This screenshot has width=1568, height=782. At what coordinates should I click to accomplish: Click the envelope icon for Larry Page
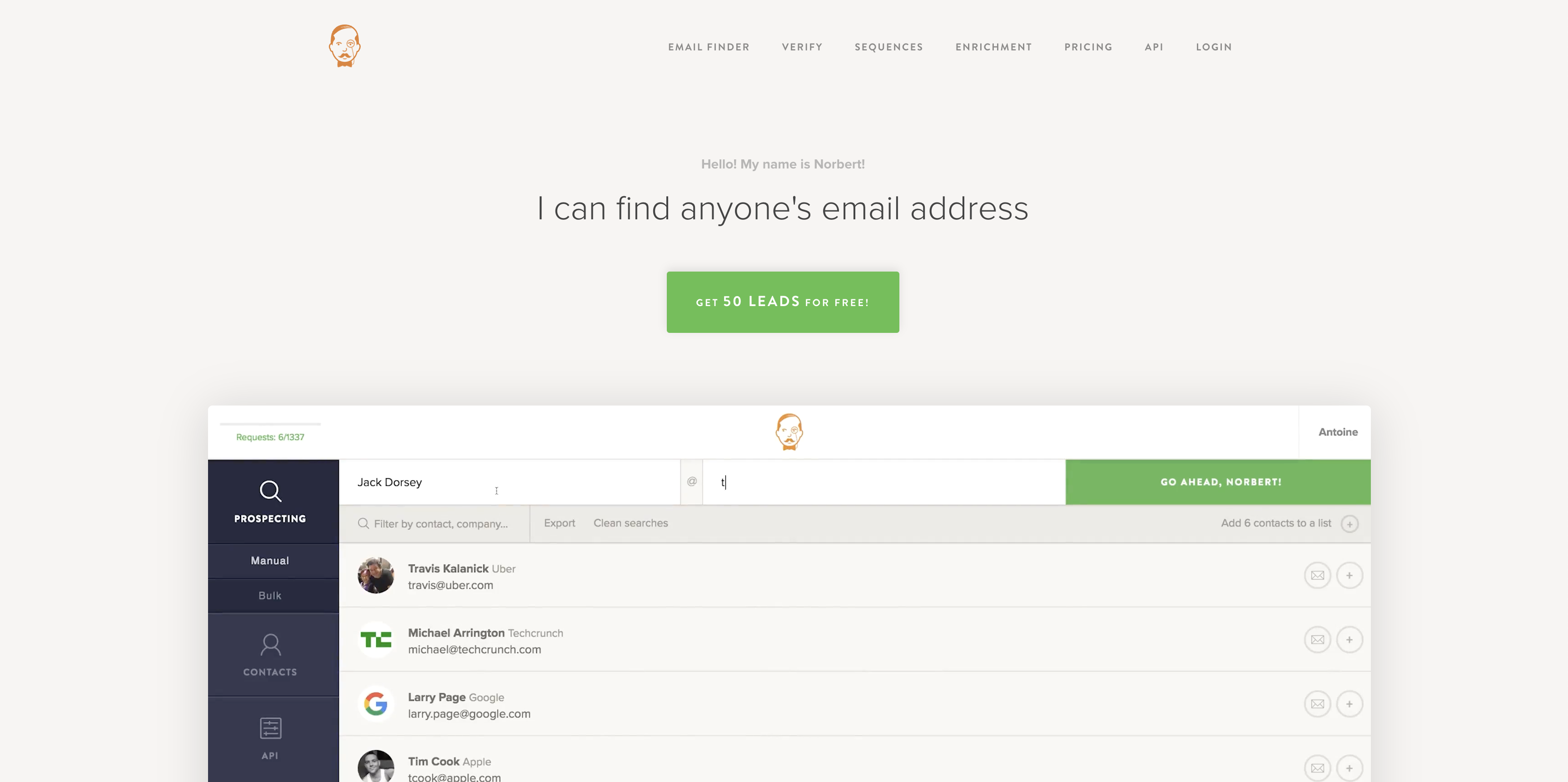pyautogui.click(x=1317, y=704)
